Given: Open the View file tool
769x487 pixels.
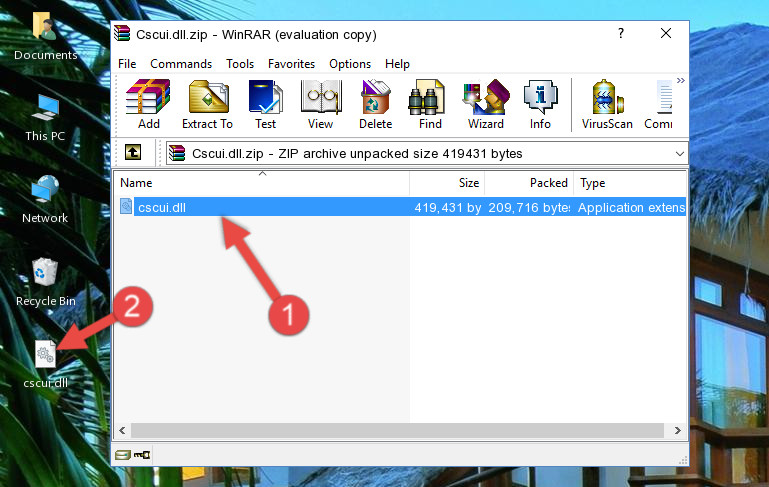Looking at the screenshot, I should tap(321, 104).
